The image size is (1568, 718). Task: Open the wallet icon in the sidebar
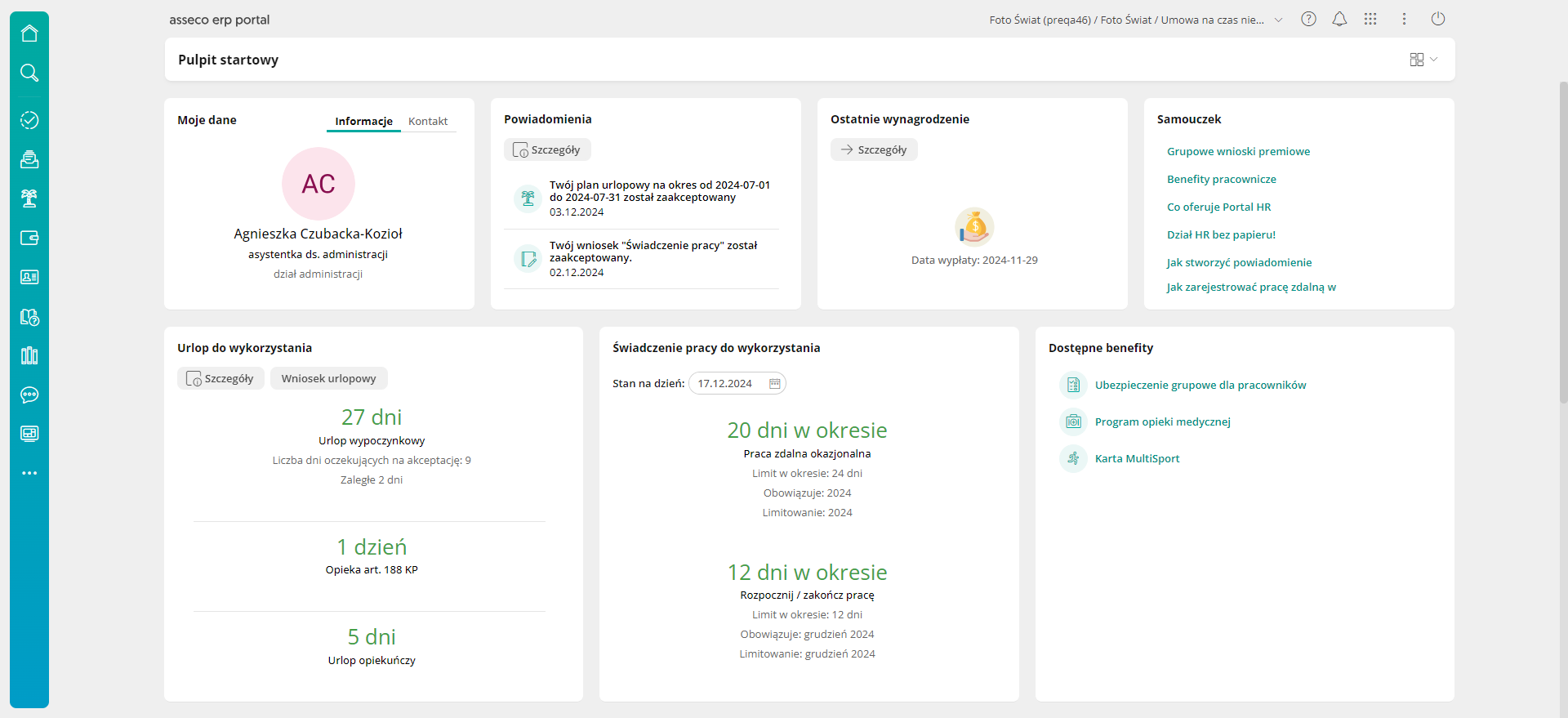pyautogui.click(x=29, y=238)
